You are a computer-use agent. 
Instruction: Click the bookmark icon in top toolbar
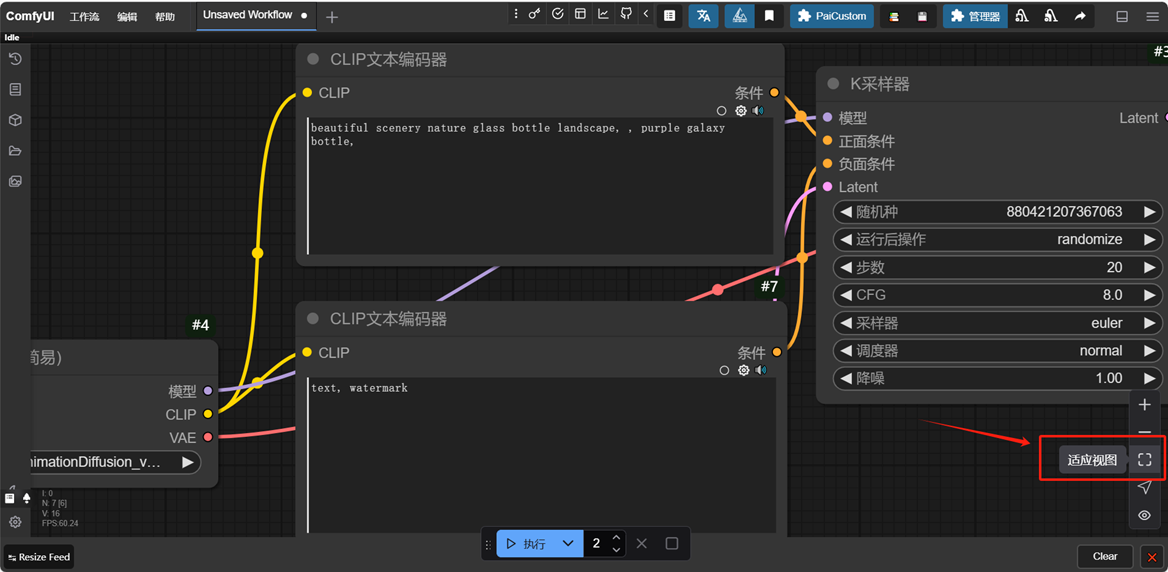(x=769, y=16)
